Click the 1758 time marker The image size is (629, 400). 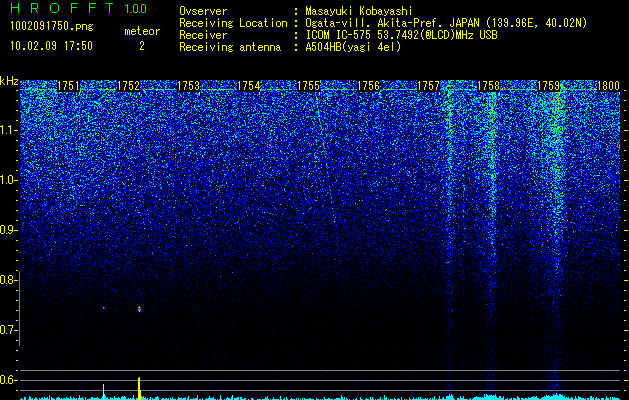(x=489, y=86)
